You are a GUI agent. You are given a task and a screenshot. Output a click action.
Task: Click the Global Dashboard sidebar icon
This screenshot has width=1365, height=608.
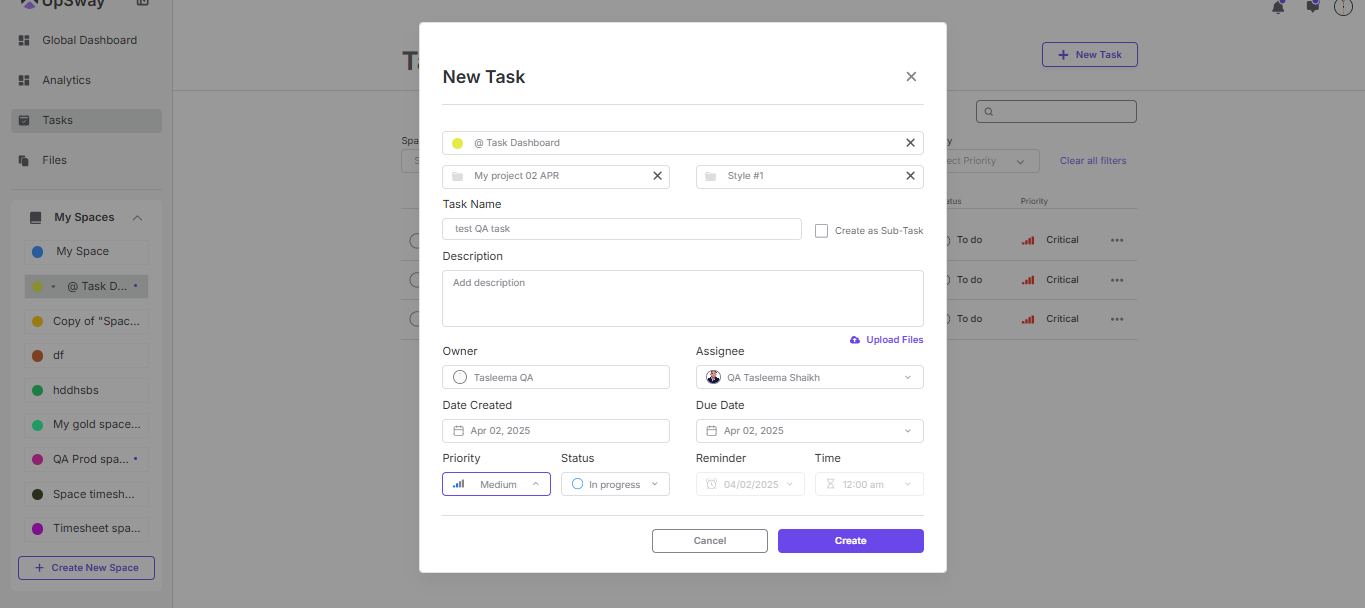24,40
